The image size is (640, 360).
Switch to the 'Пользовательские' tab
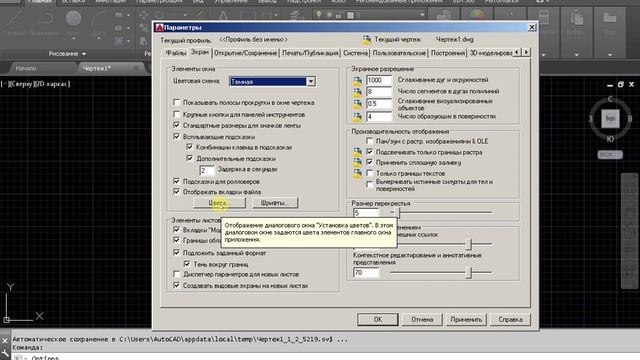coord(399,53)
